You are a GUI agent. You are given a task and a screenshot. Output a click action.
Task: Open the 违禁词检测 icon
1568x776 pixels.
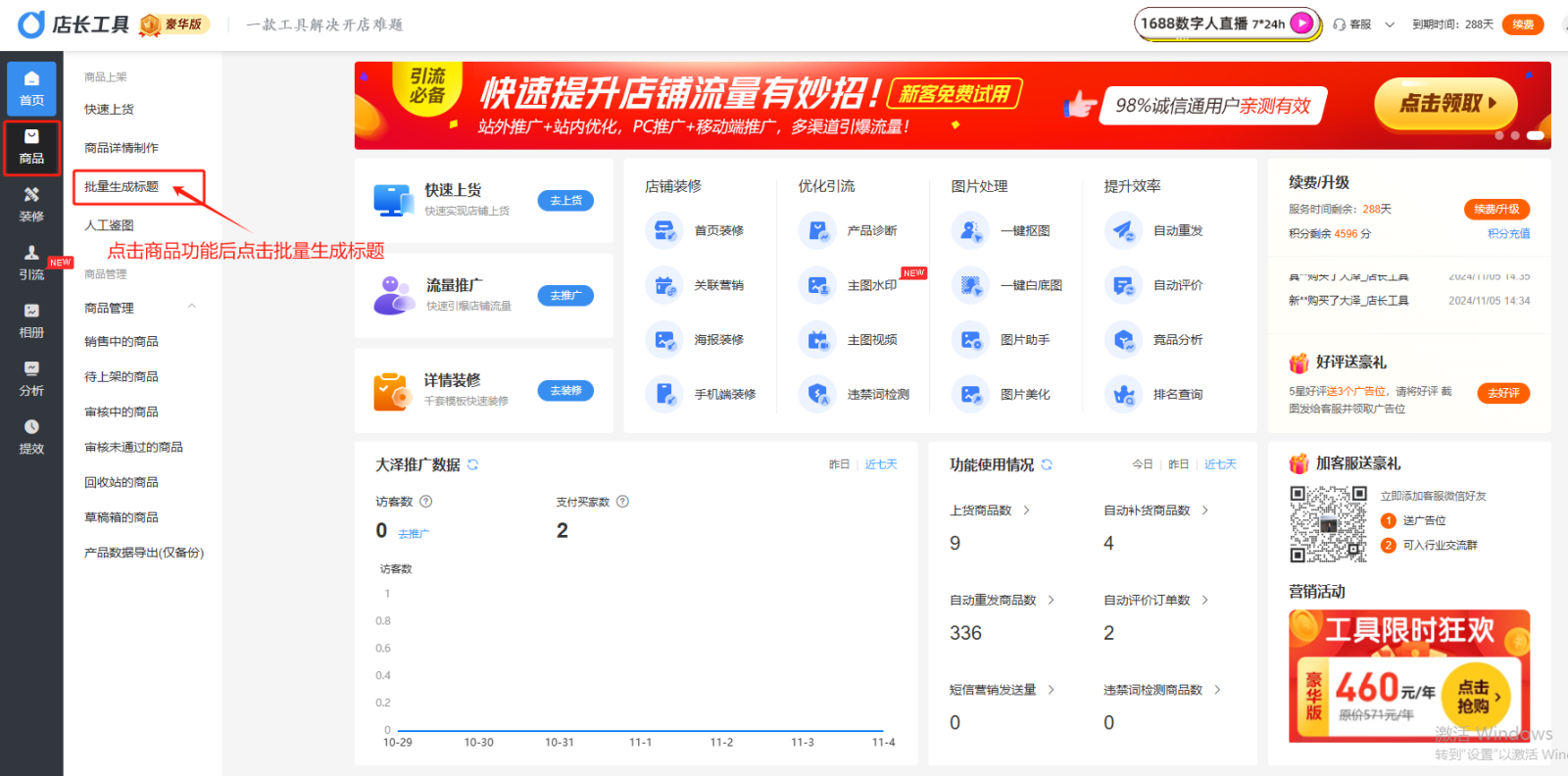817,394
